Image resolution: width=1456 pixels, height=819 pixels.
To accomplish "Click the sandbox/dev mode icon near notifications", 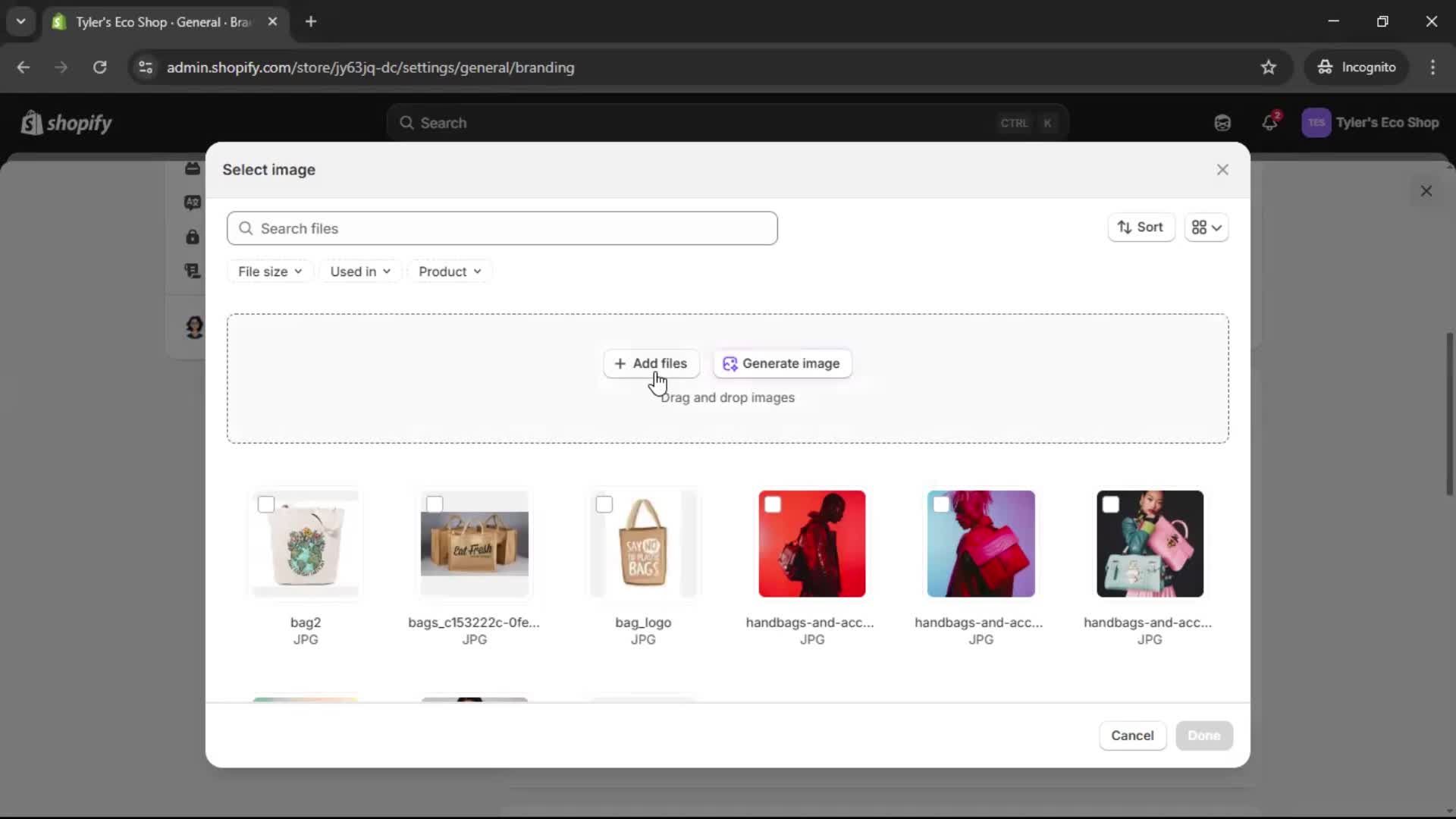I will 1222,122.
